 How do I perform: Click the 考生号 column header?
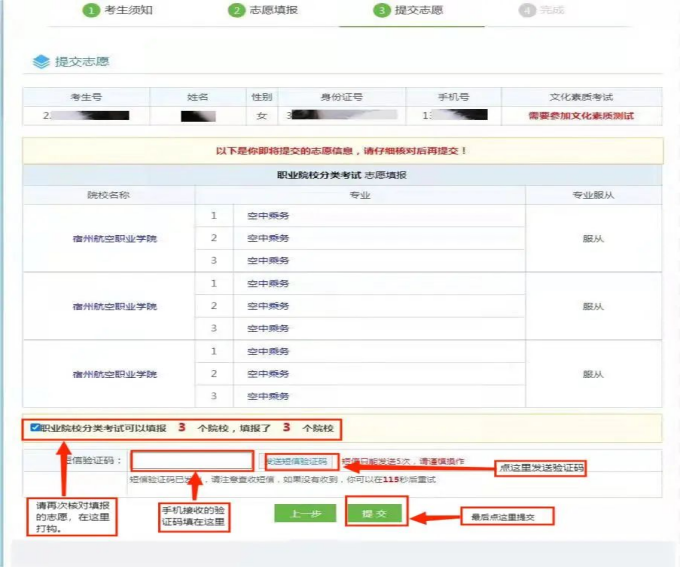pos(87,97)
